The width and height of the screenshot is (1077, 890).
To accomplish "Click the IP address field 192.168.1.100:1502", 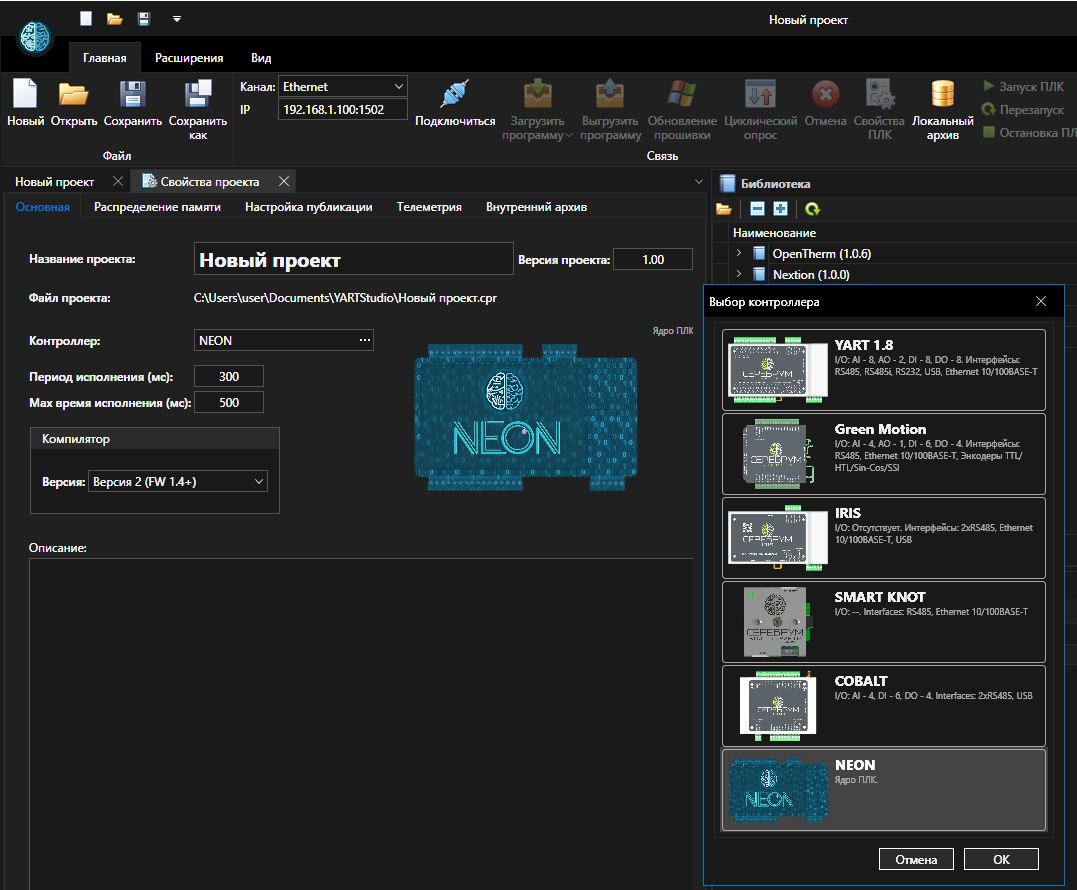I will [x=343, y=109].
